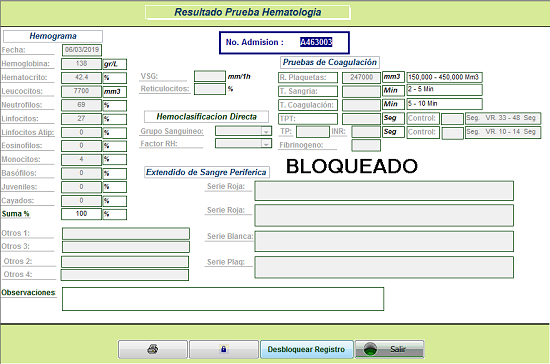Click the Eosinofilos value field

(81, 146)
